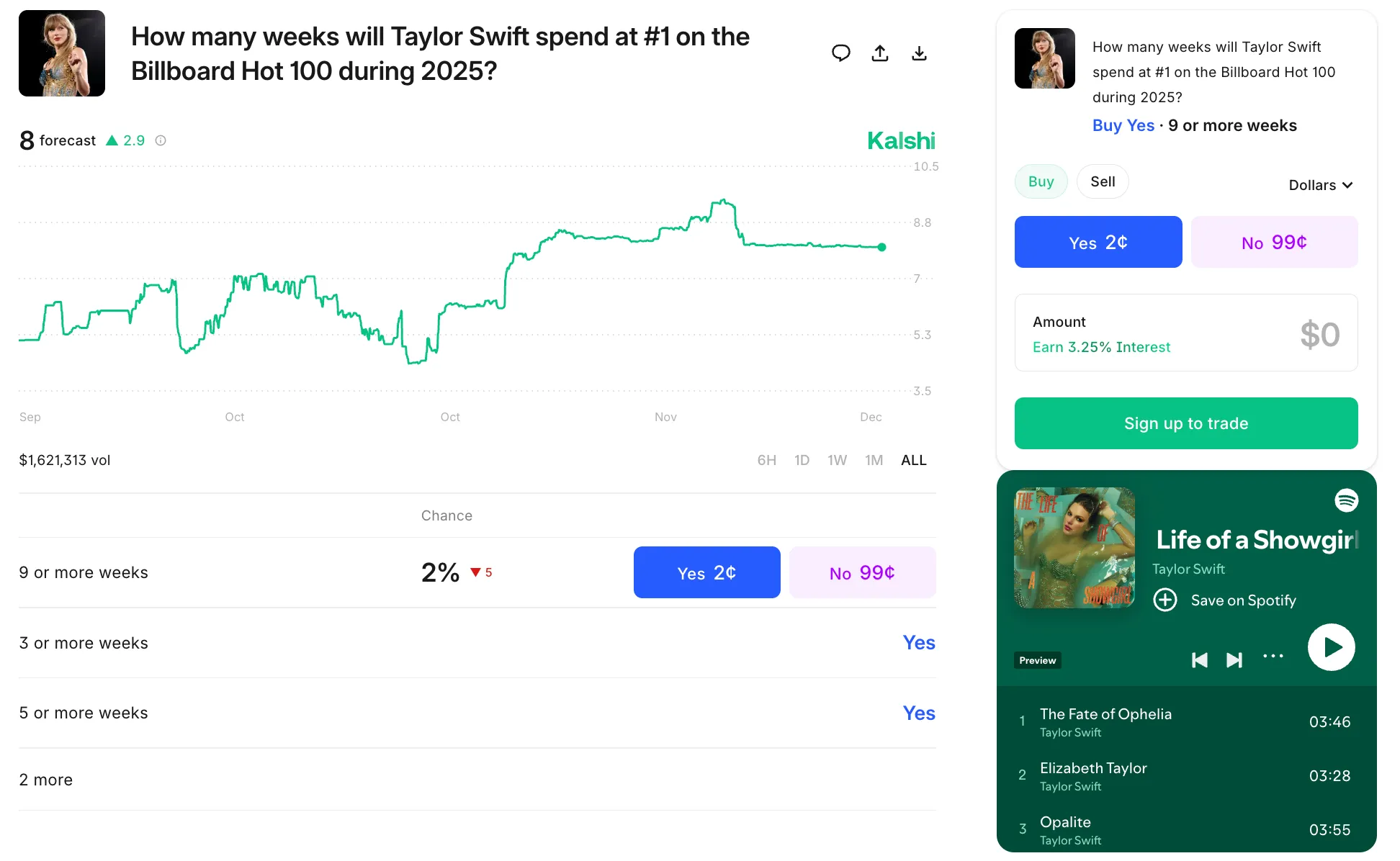Play Life of a Showgirl preview
Viewport: 1400px width, 861px height.
1332,647
